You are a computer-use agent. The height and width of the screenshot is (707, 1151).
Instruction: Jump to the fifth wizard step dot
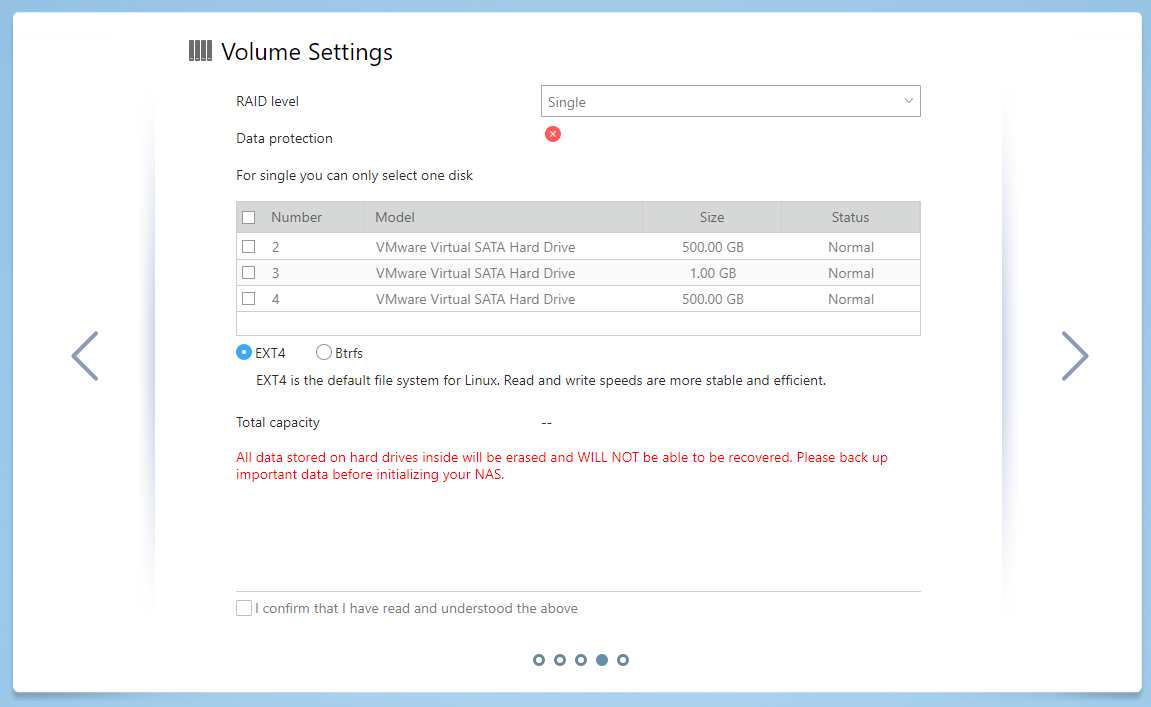(x=623, y=660)
